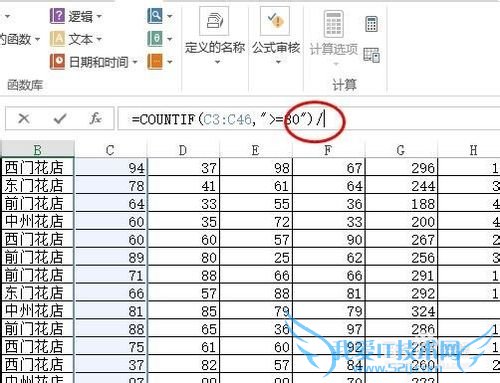Click cell with value 78 in column C

coord(110,185)
